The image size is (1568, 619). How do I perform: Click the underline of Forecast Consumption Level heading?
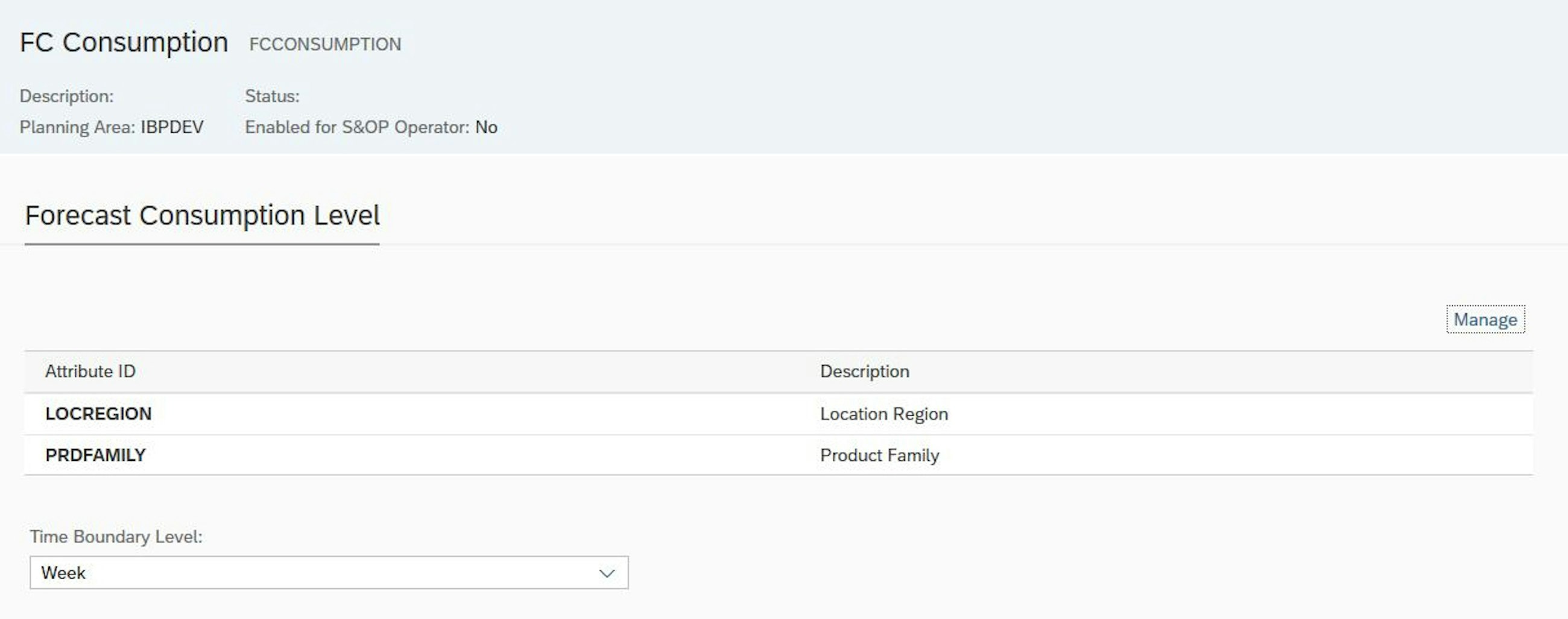[x=203, y=244]
